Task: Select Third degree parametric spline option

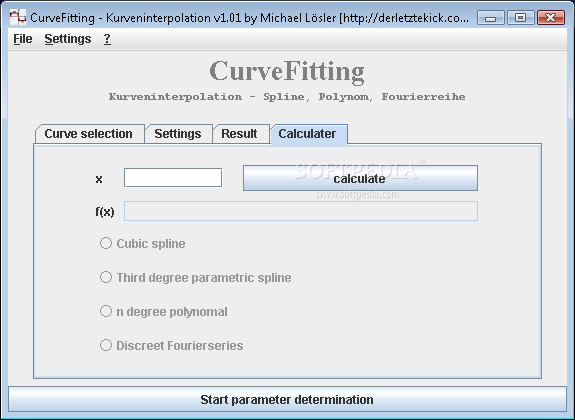Action: tap(195, 278)
